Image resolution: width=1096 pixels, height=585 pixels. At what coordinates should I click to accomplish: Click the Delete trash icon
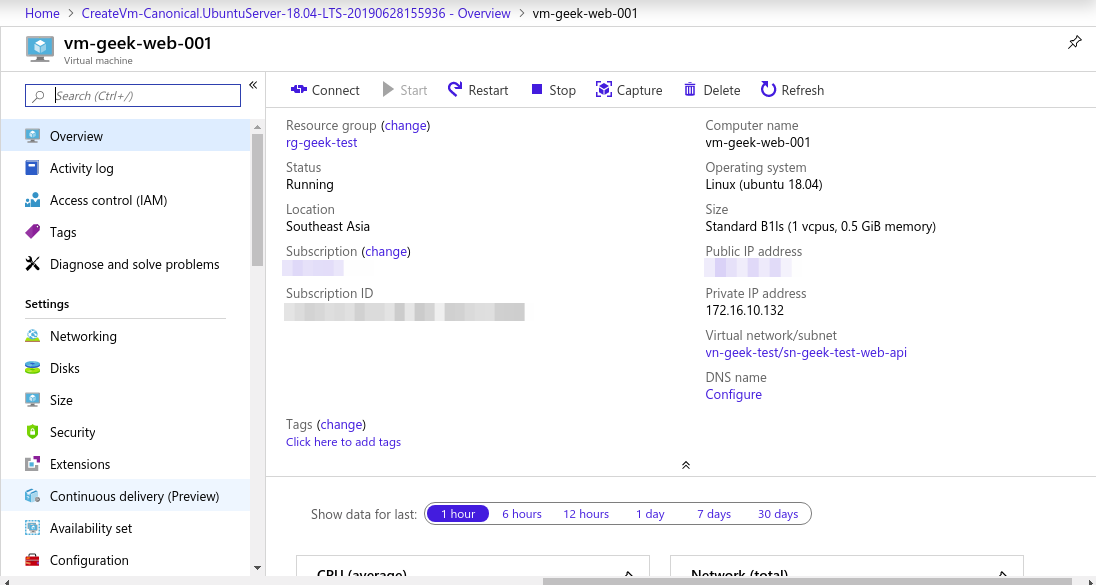tap(690, 89)
